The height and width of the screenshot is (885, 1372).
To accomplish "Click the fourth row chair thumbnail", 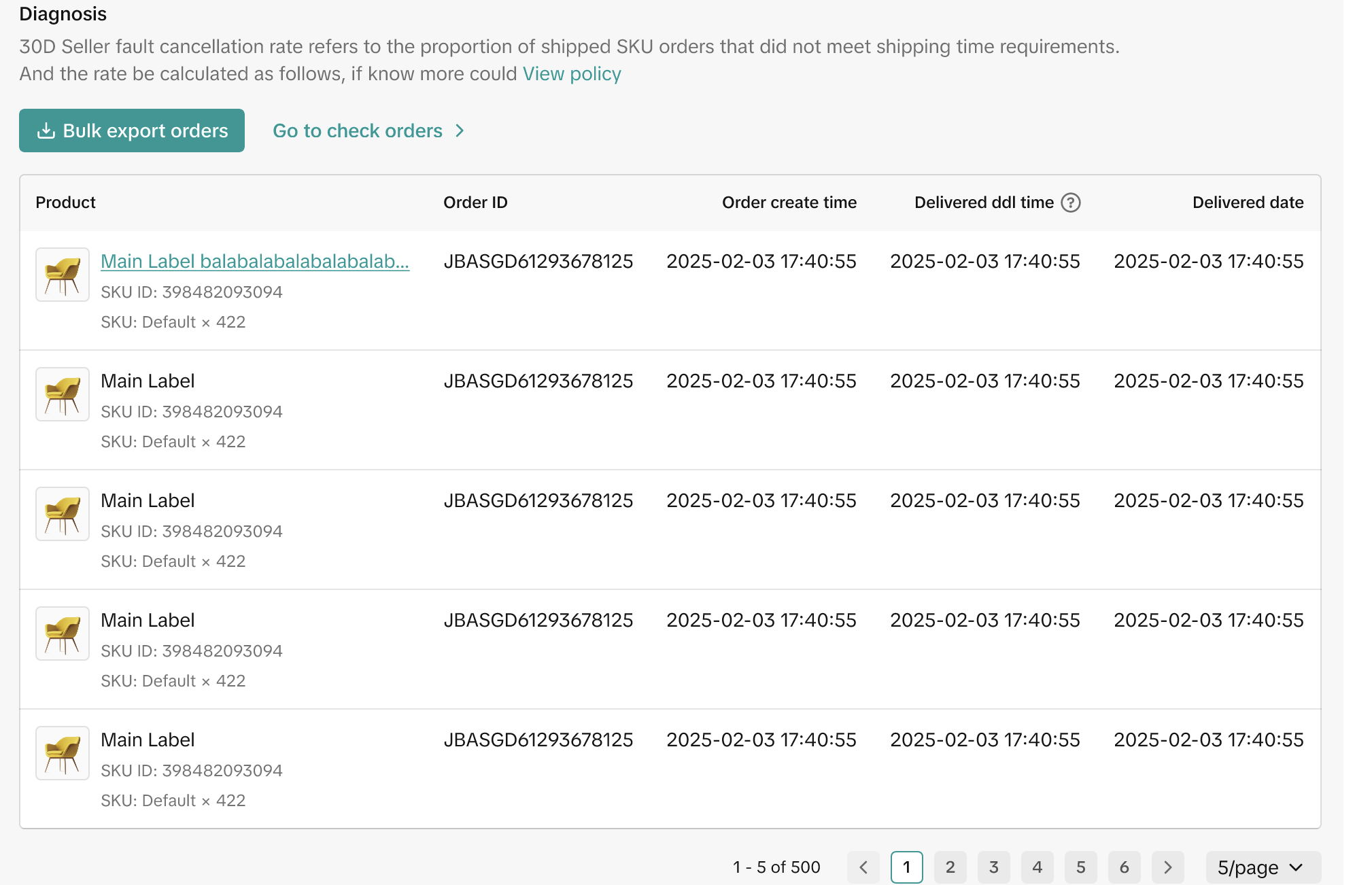I will (63, 634).
